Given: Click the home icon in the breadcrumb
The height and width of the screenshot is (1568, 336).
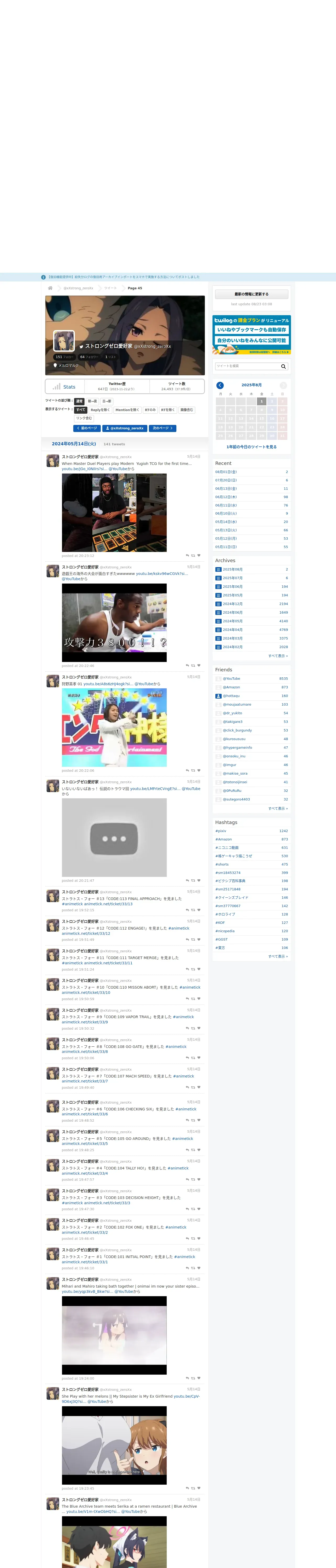Looking at the screenshot, I should click(50, 288).
